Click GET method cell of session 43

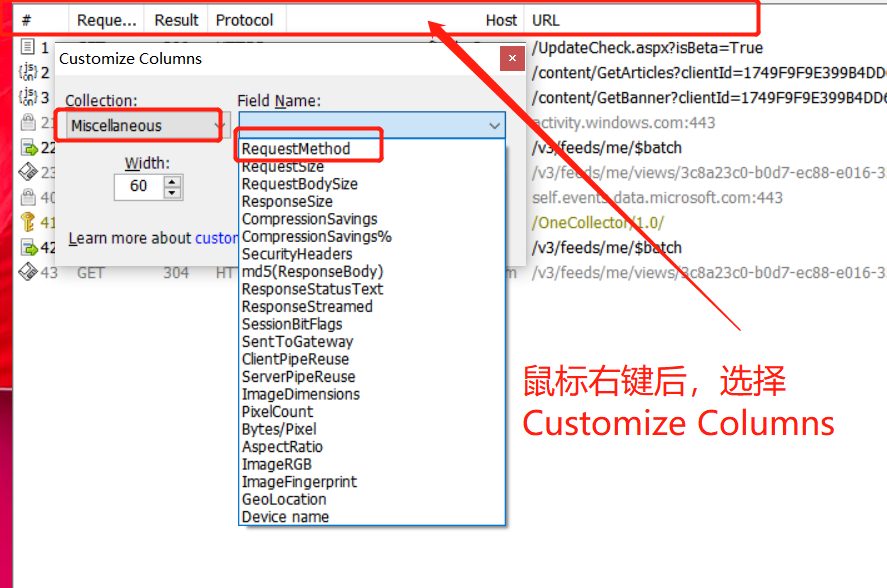point(91,273)
